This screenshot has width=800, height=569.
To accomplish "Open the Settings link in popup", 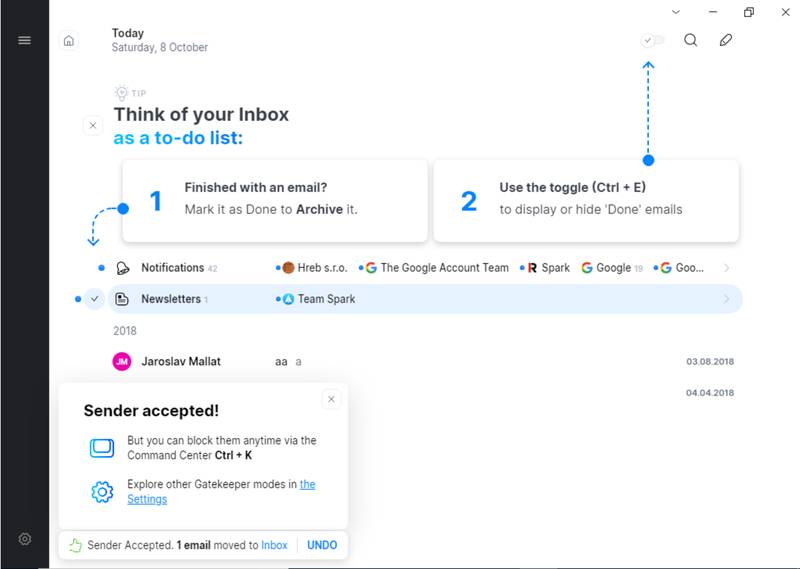I will (x=147, y=499).
